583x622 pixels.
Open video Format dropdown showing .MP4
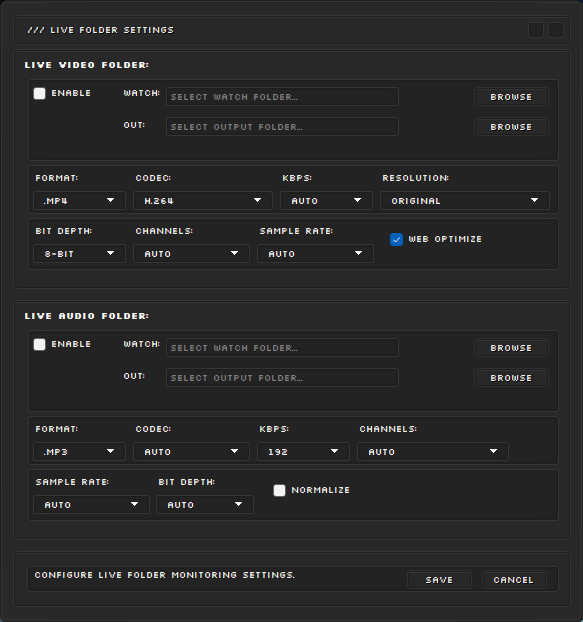pos(79,201)
